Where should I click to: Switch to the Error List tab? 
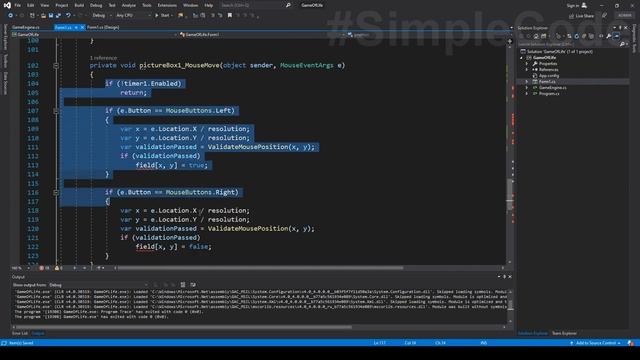tap(20, 333)
